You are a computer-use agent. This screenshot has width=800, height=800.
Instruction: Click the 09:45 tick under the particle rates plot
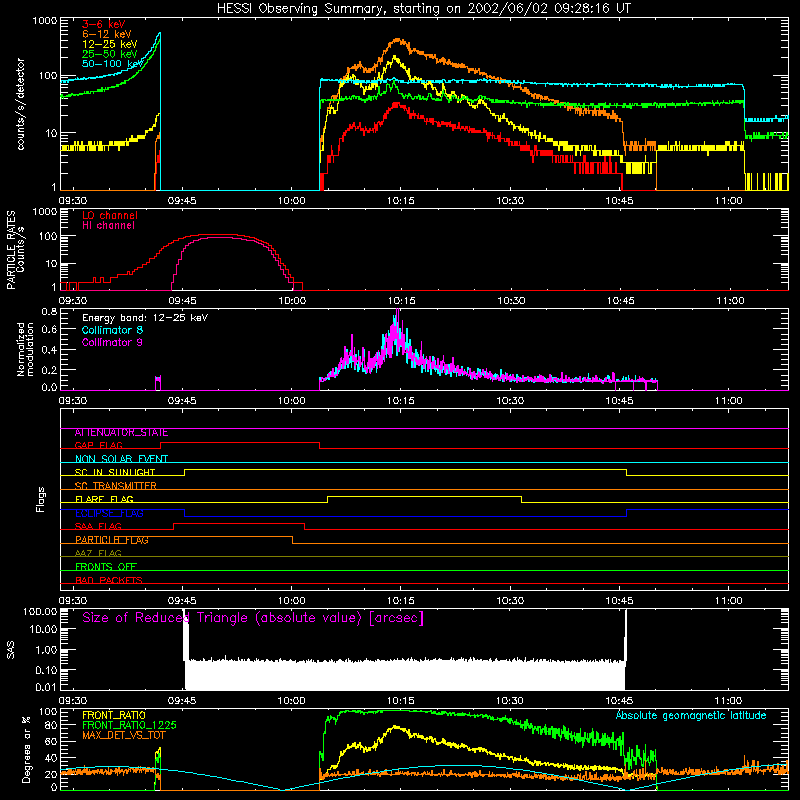(x=182, y=301)
